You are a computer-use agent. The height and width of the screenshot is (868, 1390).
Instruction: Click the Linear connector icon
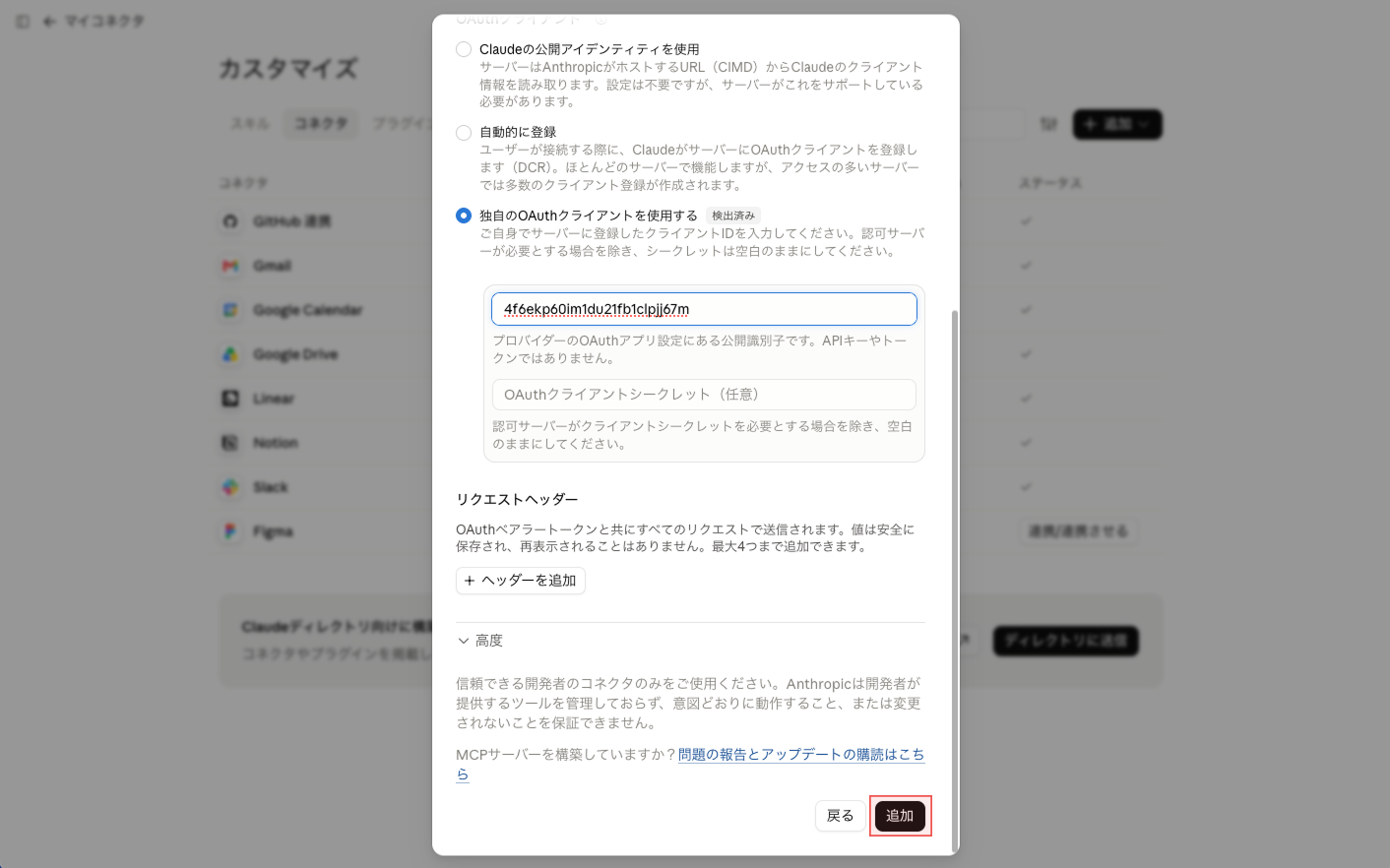point(230,399)
